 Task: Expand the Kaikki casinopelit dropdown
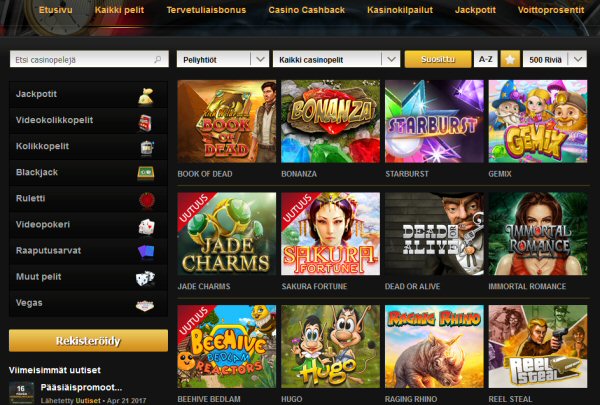[336, 59]
